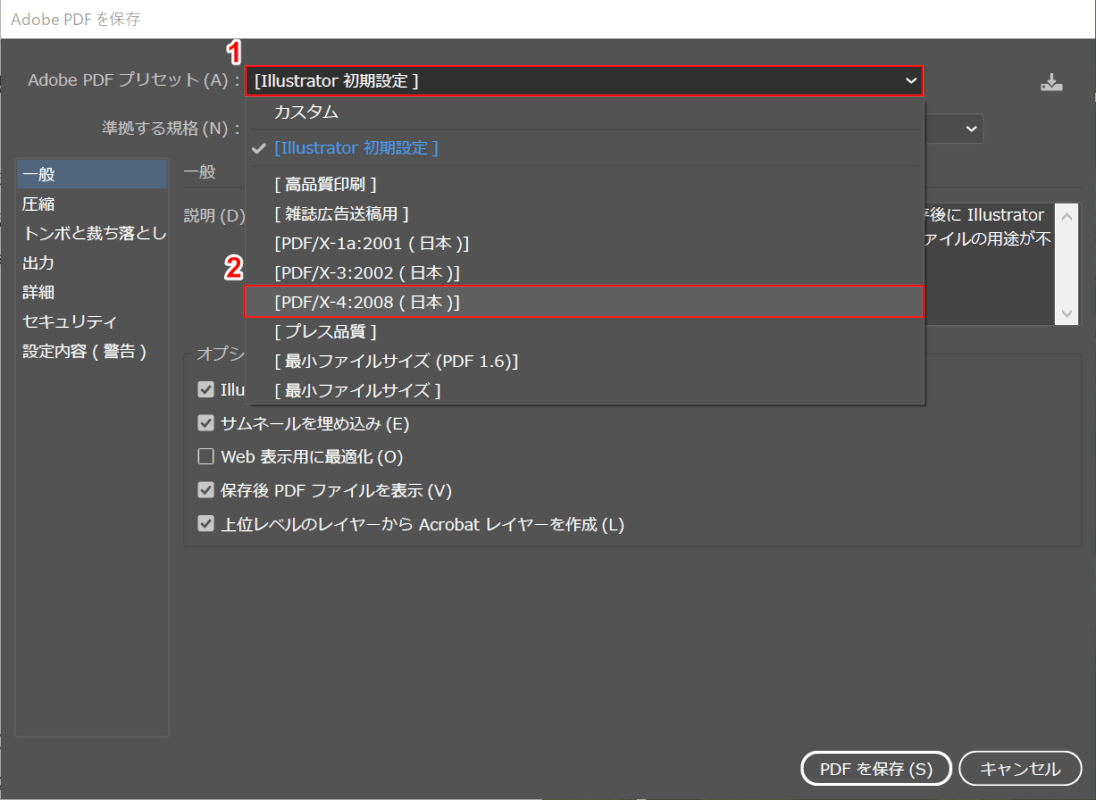Toggle Acrobat レイヤーを作成 checkbox
This screenshot has width=1096, height=800.
click(x=206, y=524)
